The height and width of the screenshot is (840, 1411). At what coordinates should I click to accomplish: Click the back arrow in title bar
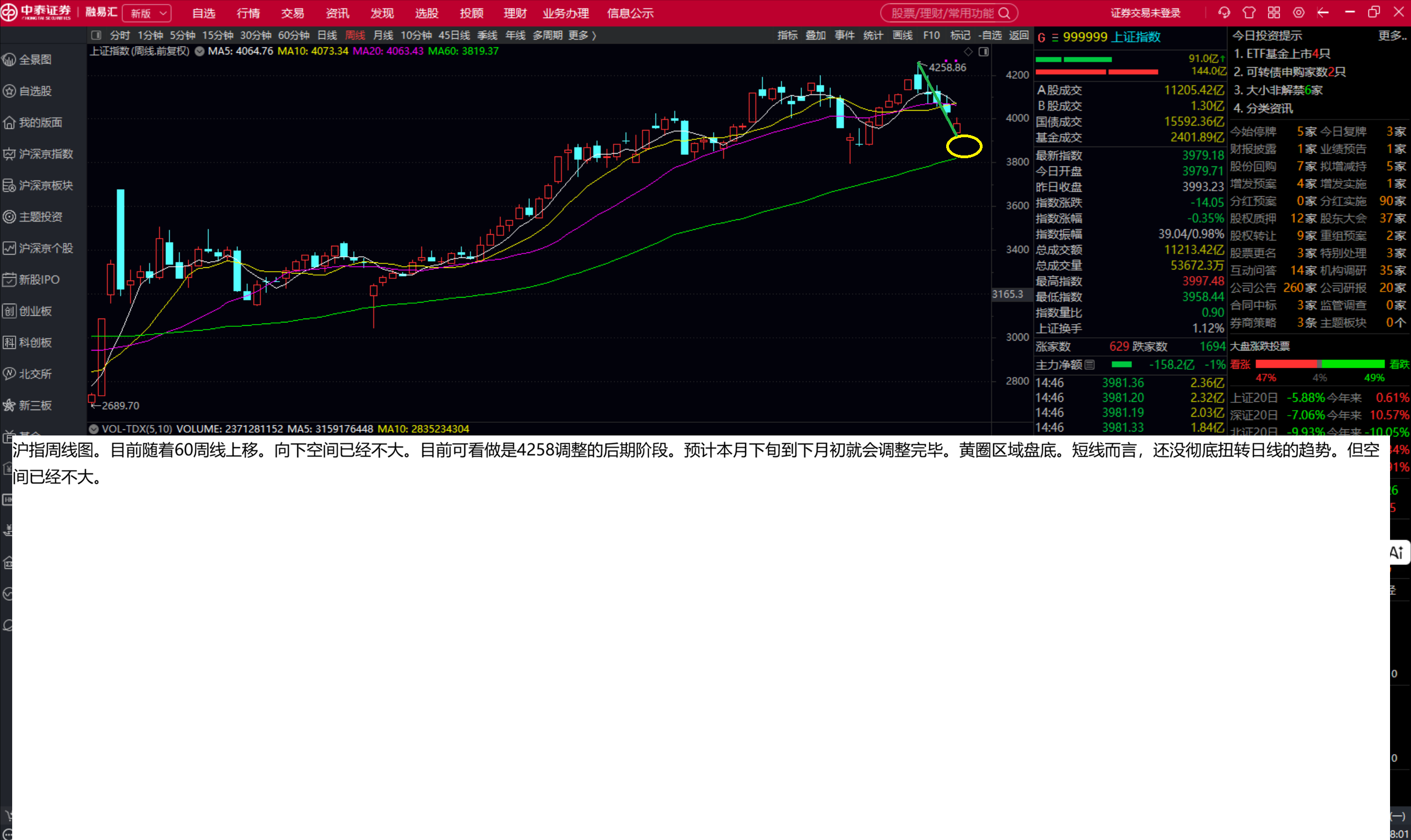click(1323, 13)
